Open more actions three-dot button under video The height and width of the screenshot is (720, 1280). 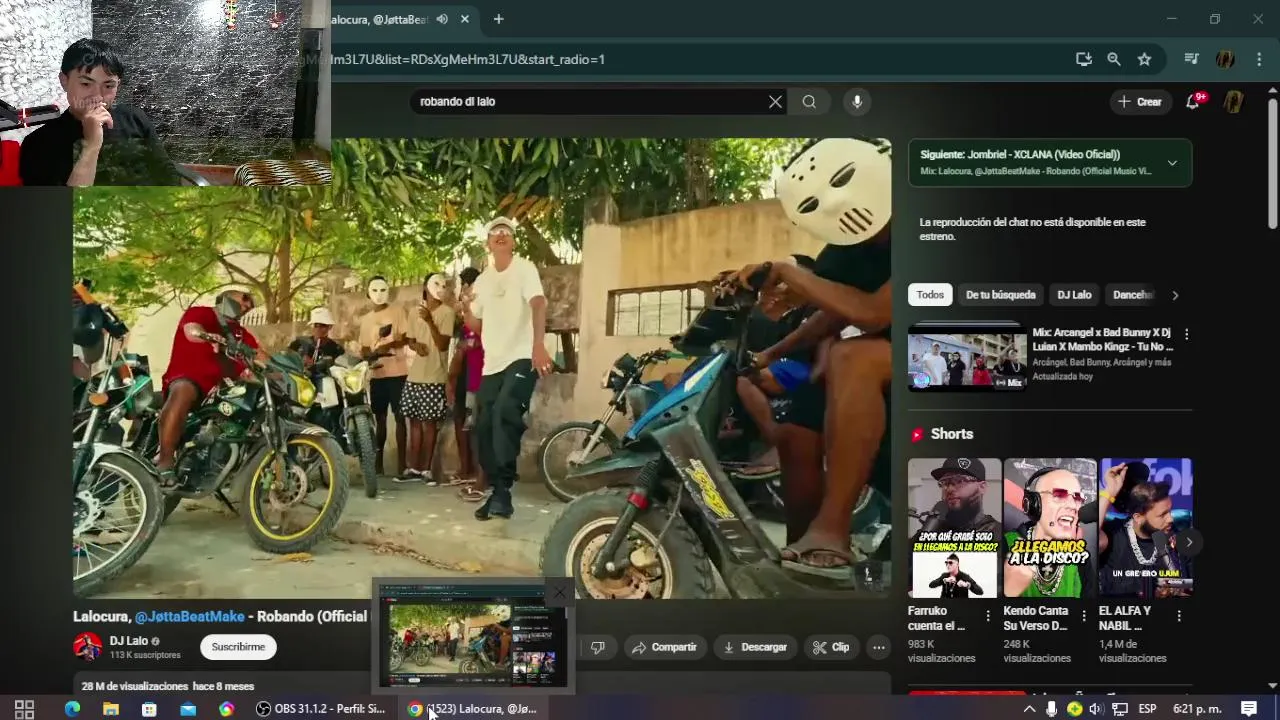point(878,647)
